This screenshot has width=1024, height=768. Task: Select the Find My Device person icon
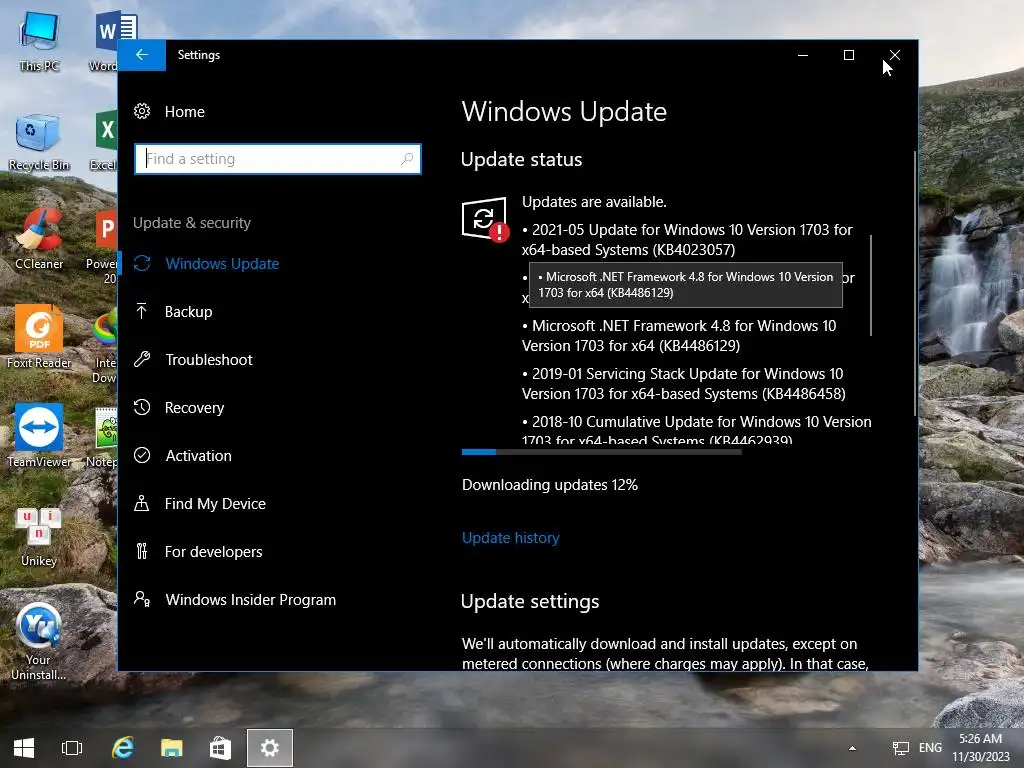tap(142, 504)
